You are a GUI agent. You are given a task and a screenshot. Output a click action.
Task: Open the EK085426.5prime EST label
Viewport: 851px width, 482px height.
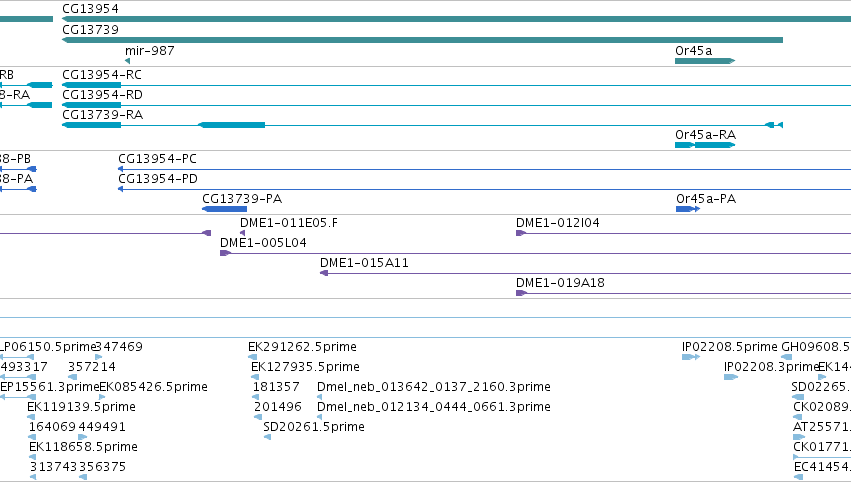(154, 387)
